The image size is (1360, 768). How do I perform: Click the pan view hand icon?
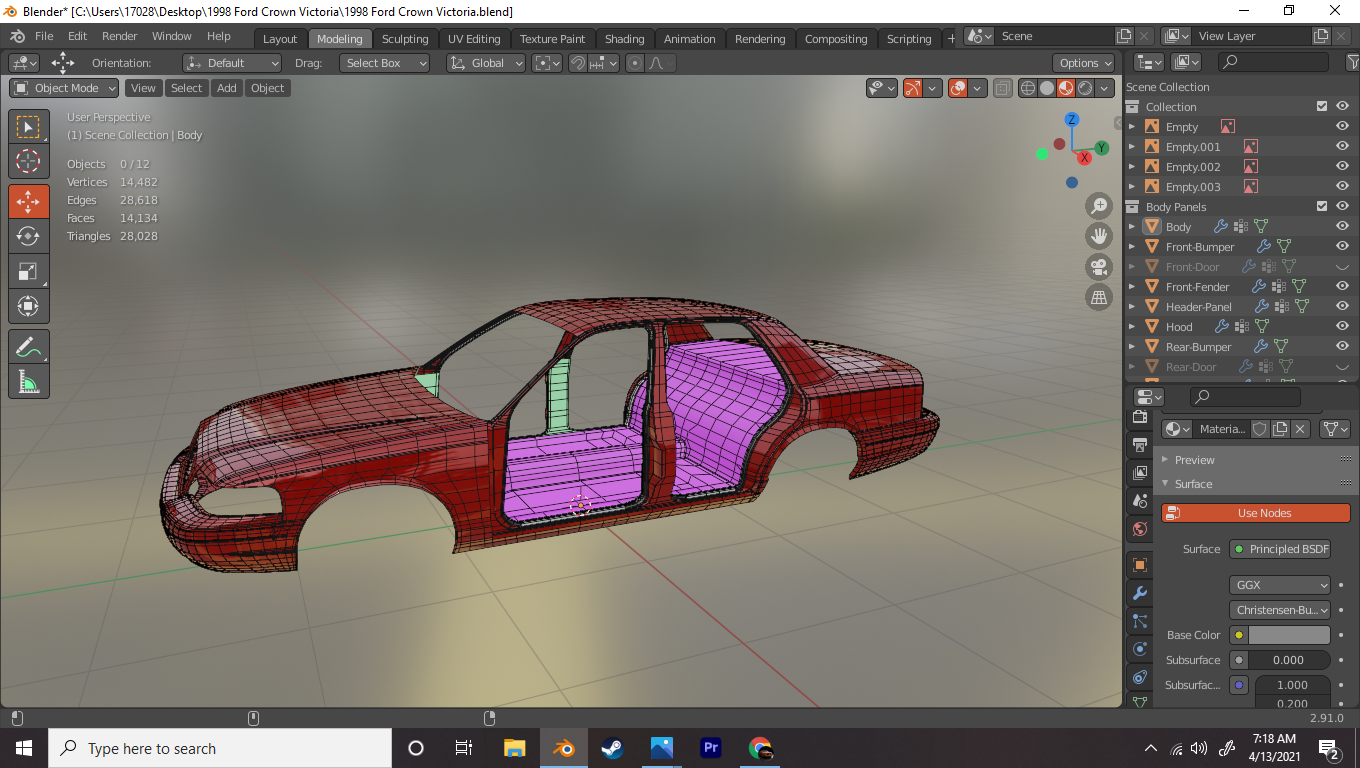(x=1099, y=236)
